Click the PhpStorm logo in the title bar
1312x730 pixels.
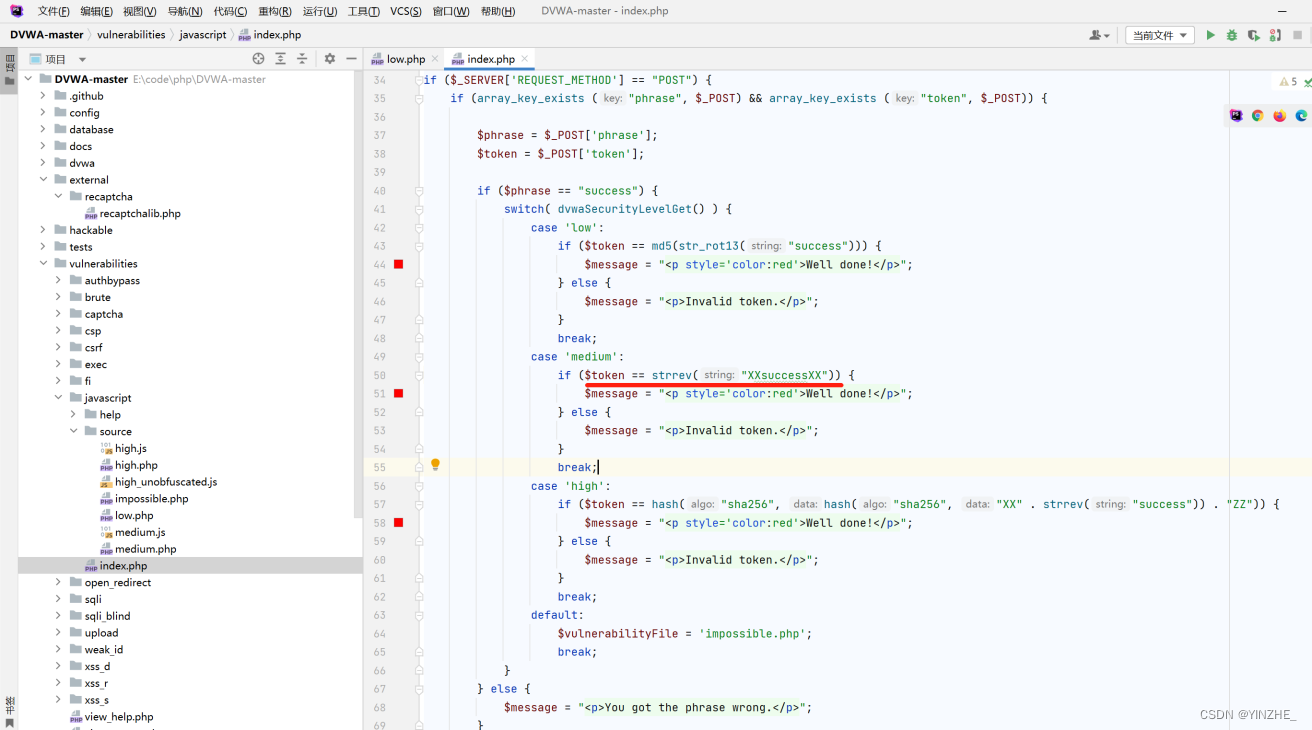[17, 11]
